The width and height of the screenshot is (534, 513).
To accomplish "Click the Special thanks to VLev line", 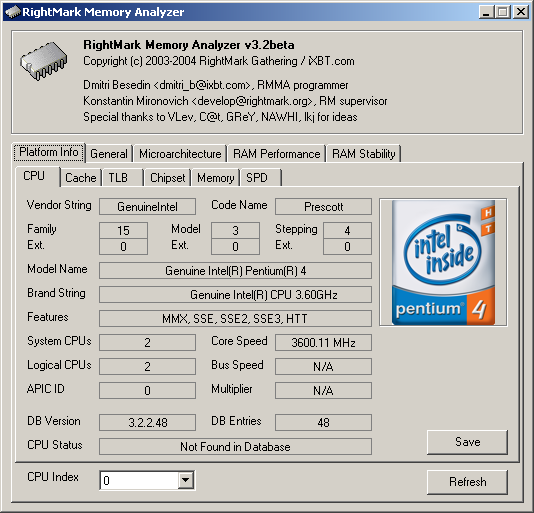I will coord(220,117).
